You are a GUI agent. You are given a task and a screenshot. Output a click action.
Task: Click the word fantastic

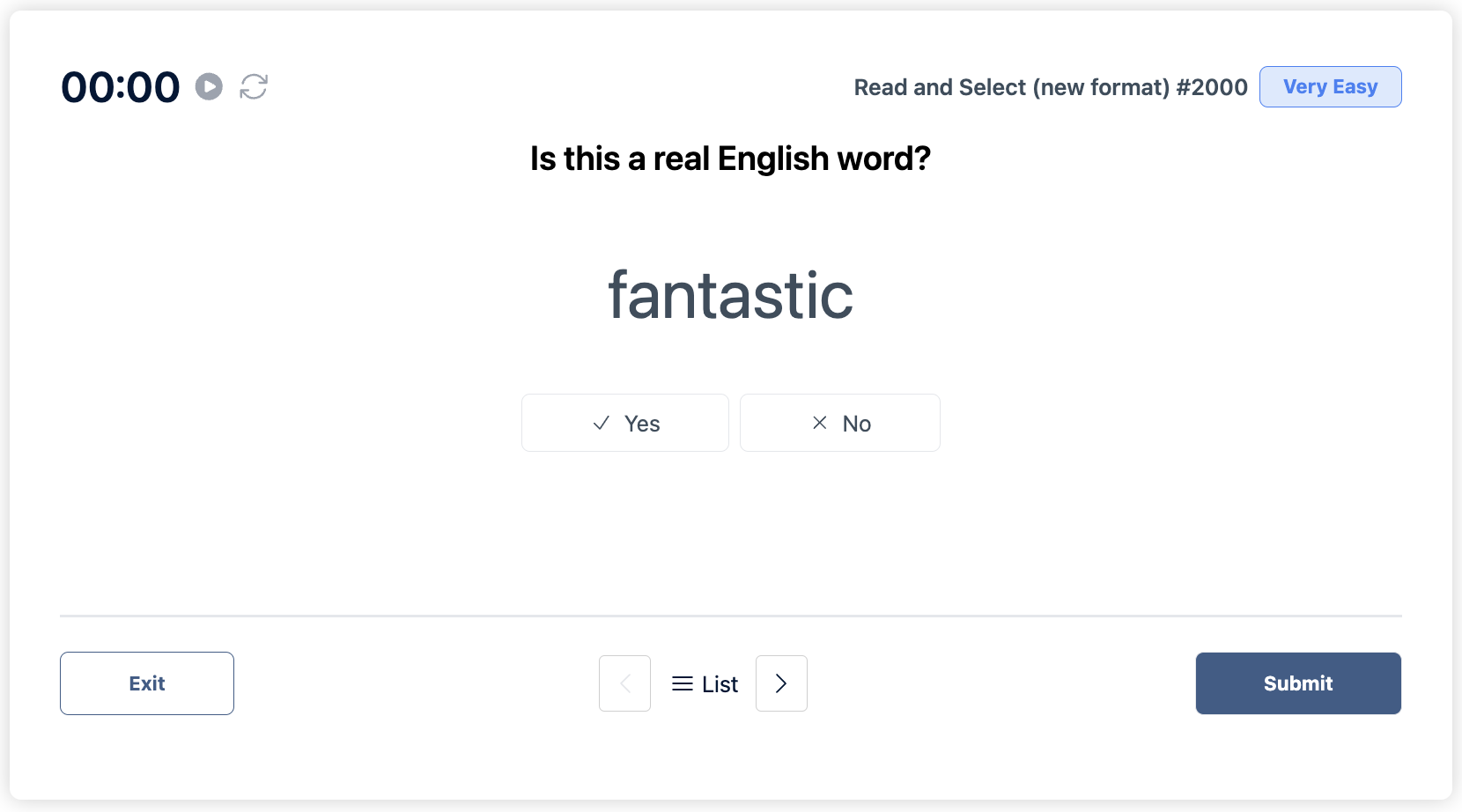click(730, 296)
